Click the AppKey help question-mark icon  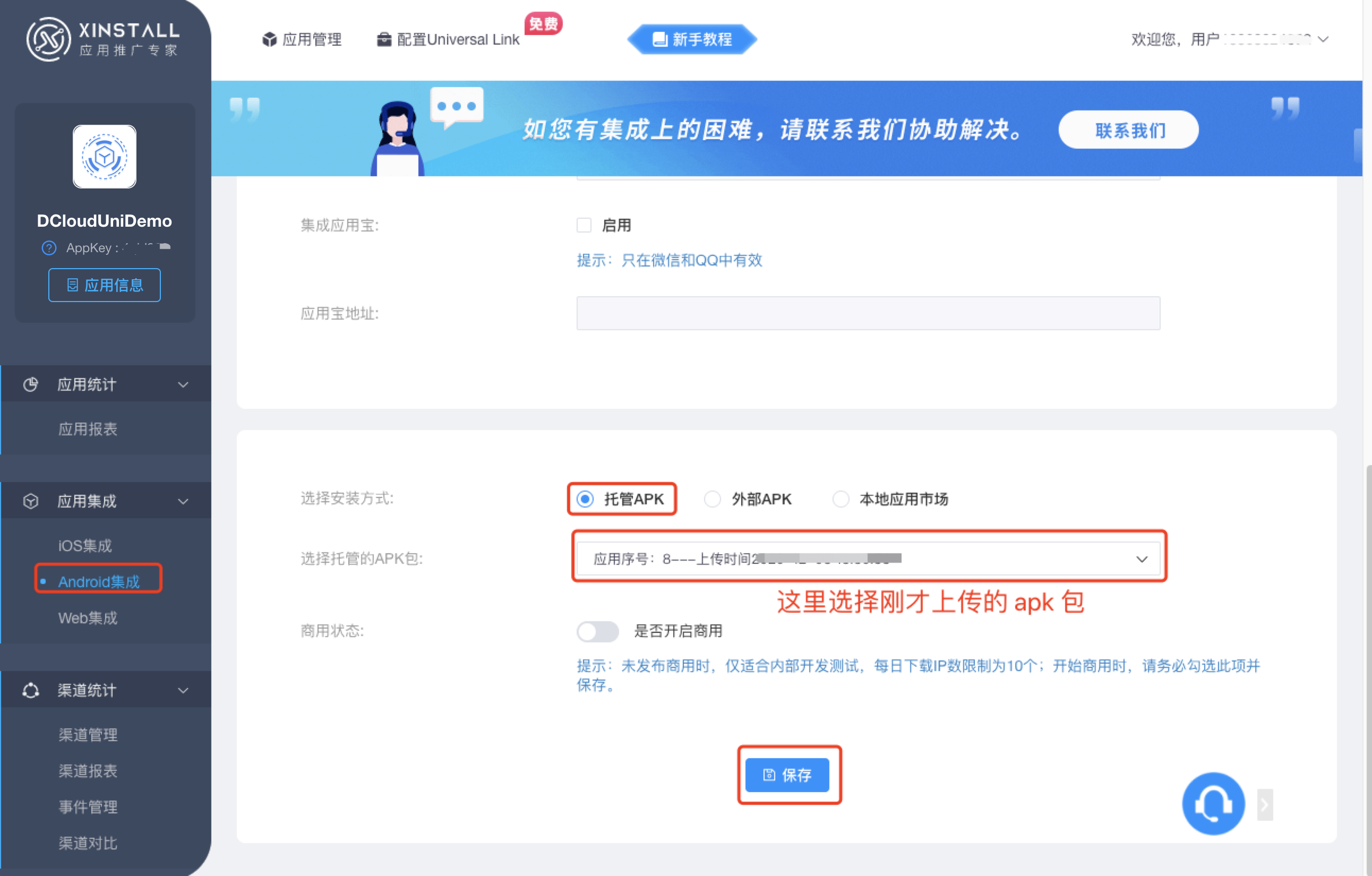(x=49, y=248)
